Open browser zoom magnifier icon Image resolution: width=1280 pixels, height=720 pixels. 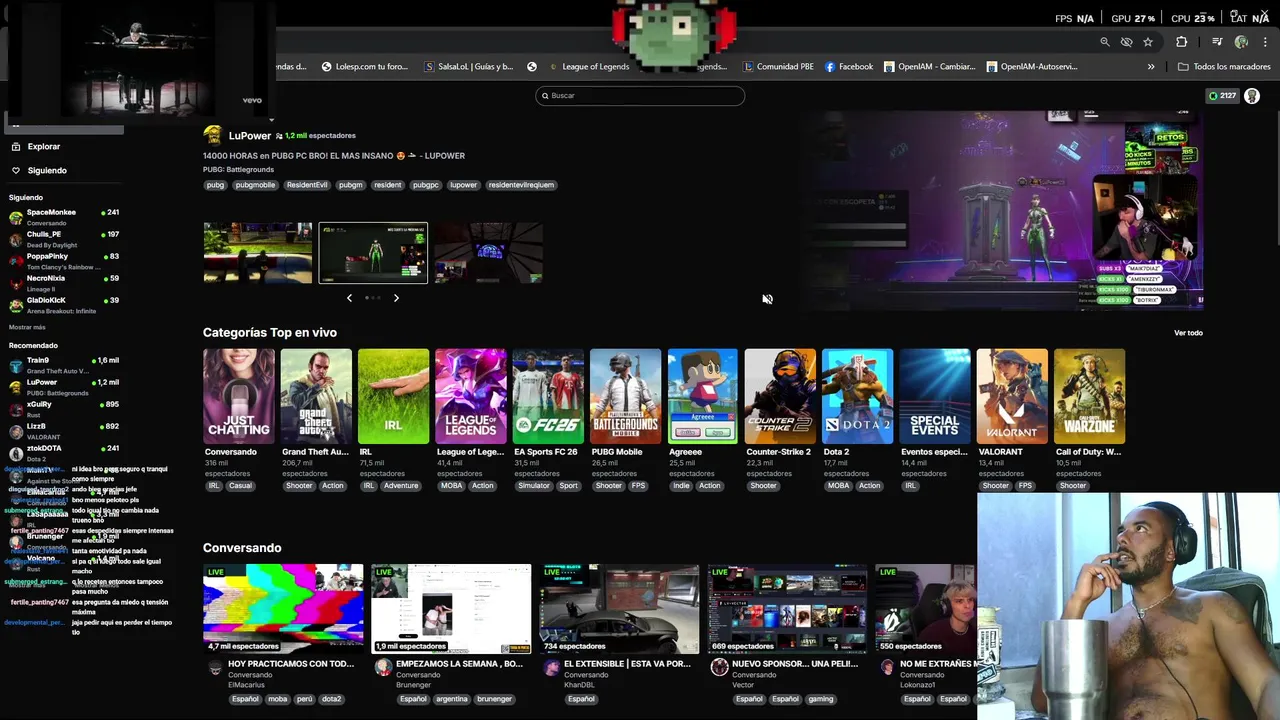(1104, 42)
